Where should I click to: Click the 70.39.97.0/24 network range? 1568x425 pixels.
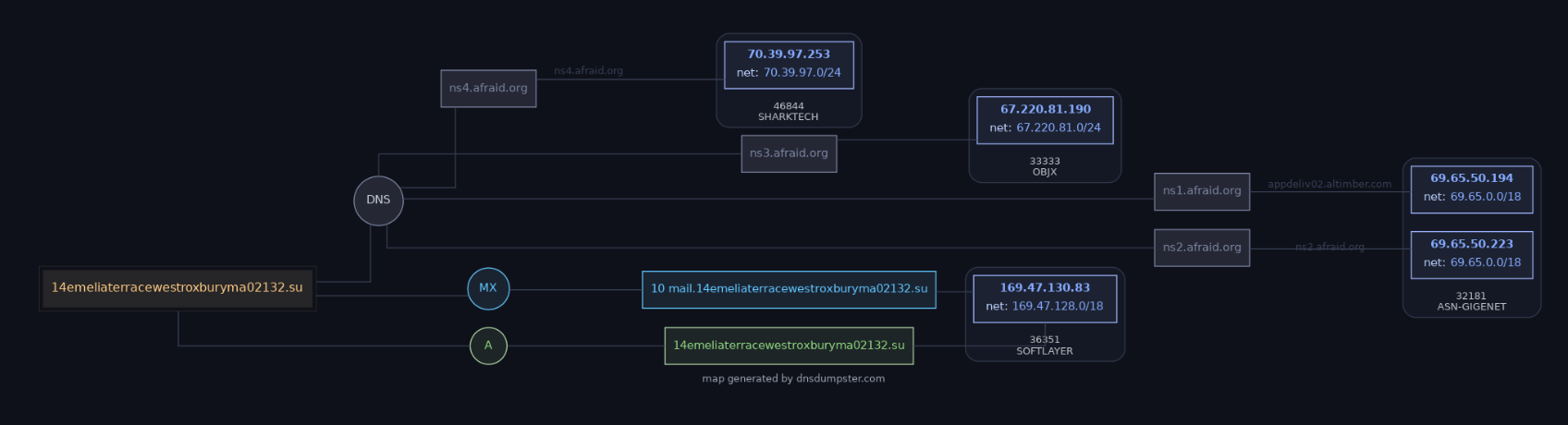coord(802,73)
